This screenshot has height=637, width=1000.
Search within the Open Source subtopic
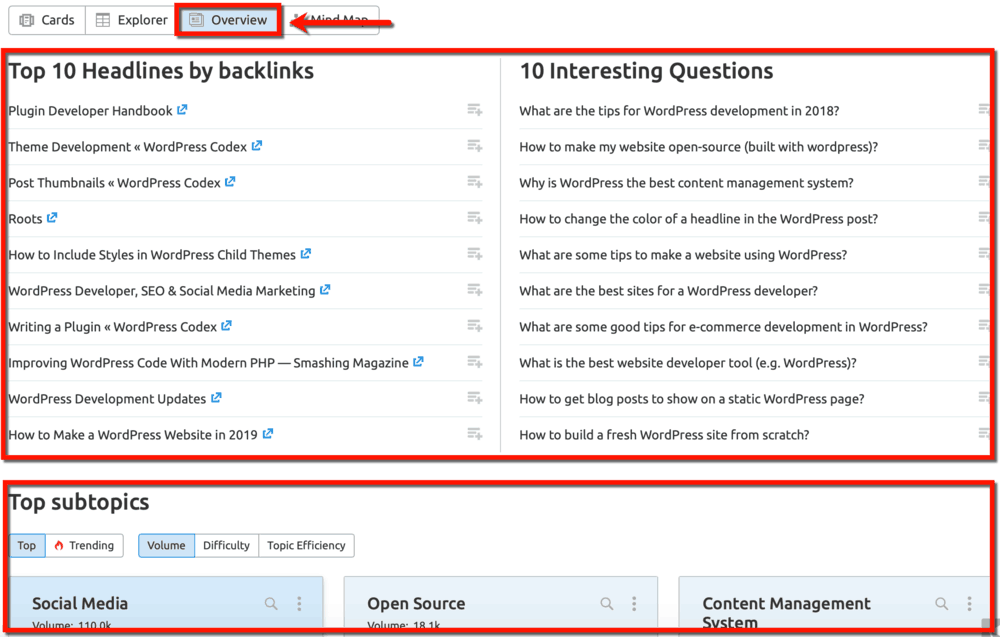(x=606, y=603)
